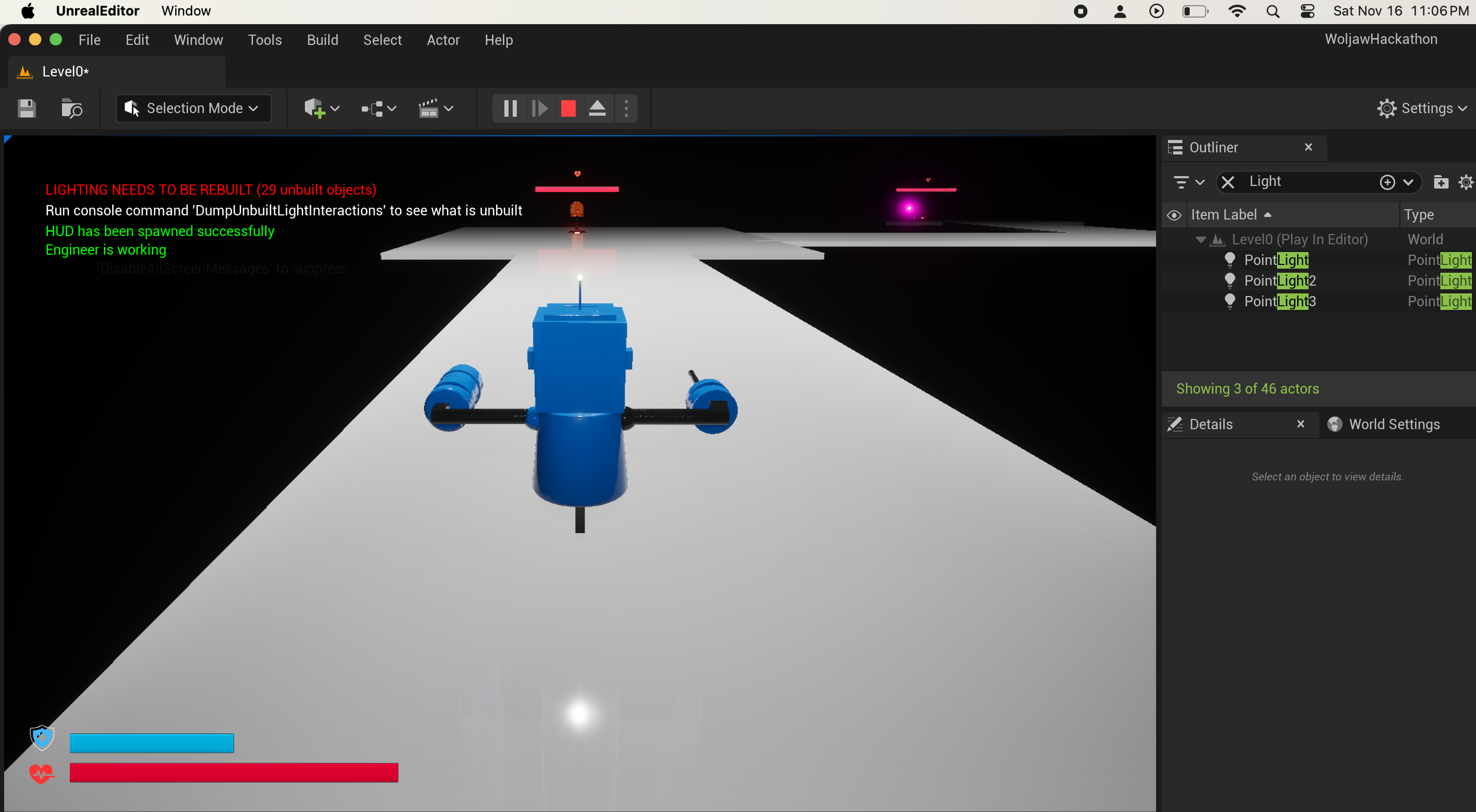Switch to the World Settings tab

[1393, 424]
